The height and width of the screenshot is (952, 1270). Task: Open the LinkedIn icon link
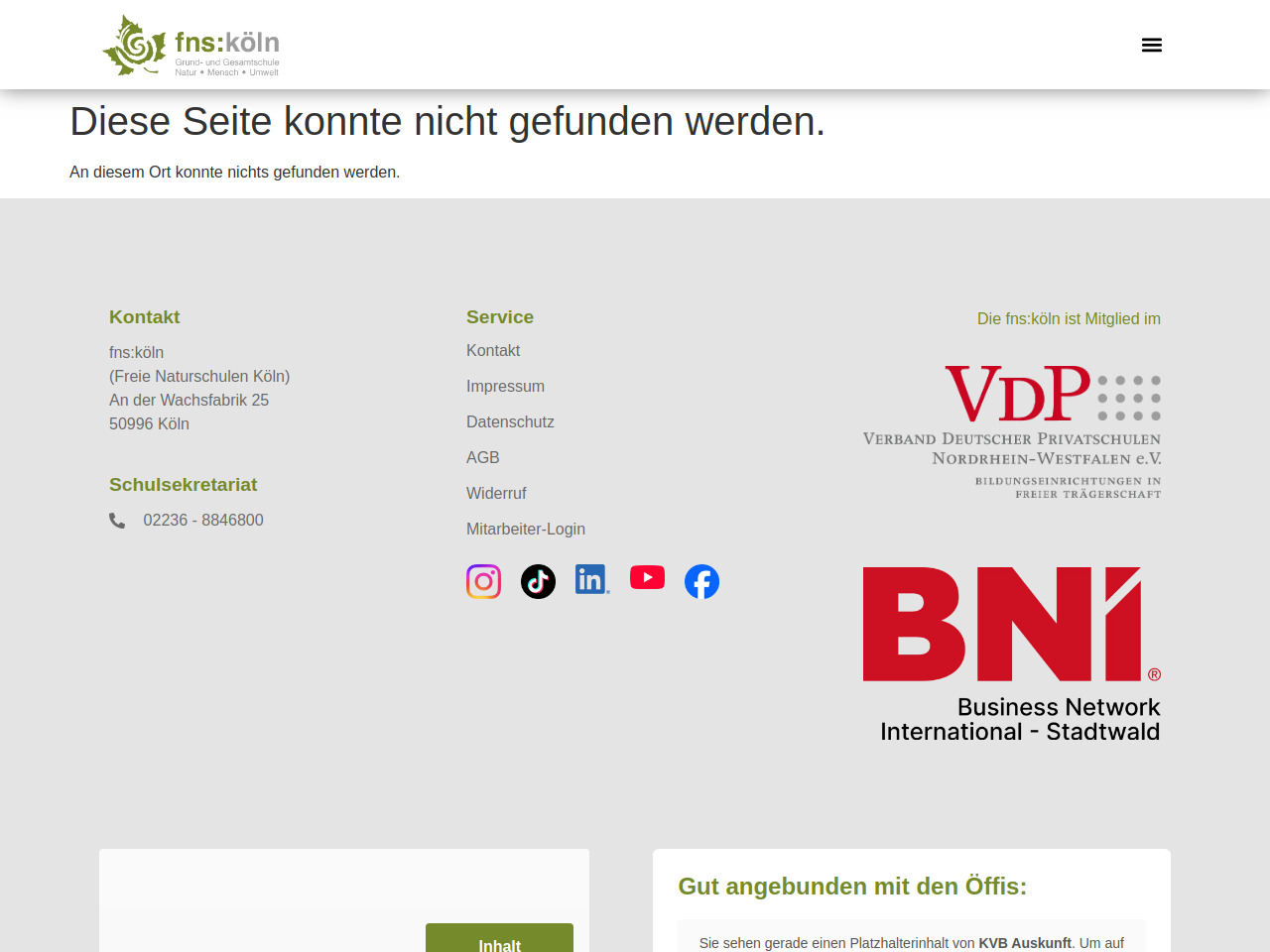tap(591, 579)
